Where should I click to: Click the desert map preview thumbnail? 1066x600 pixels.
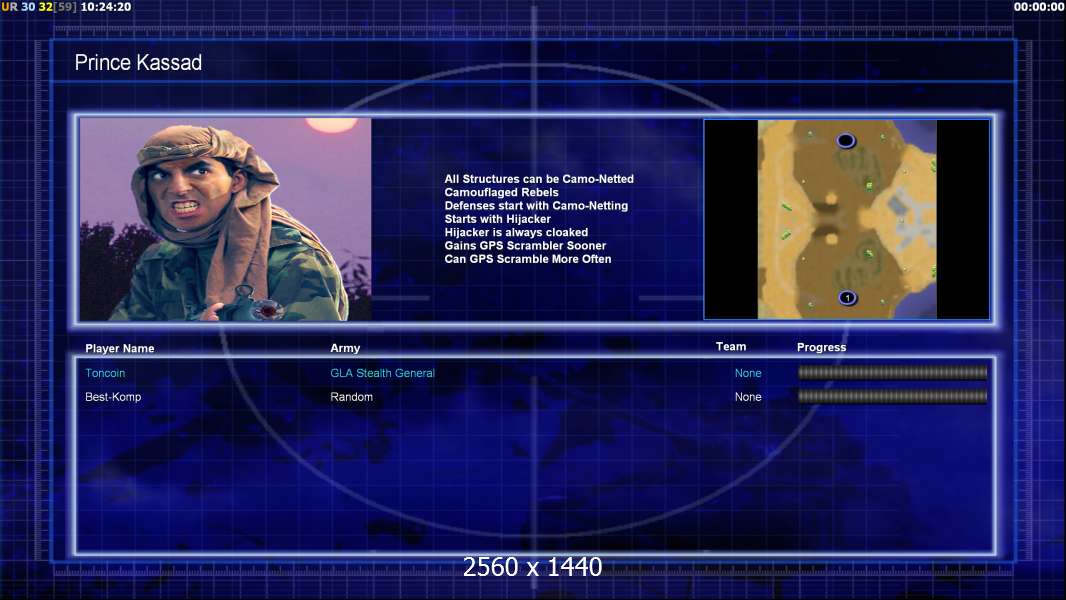tap(846, 219)
